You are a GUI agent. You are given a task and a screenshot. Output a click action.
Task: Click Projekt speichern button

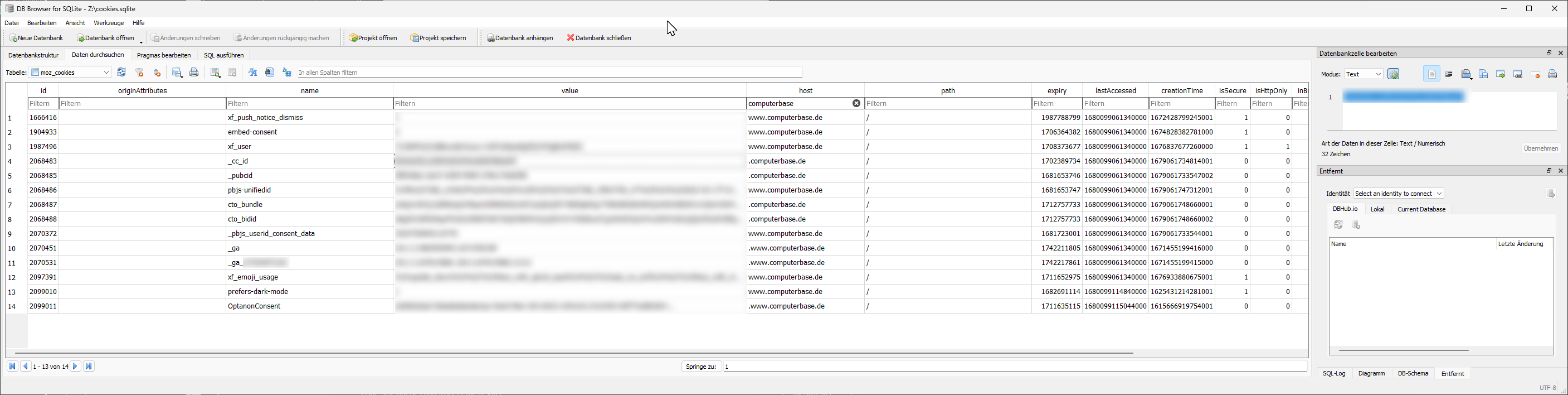click(x=439, y=38)
